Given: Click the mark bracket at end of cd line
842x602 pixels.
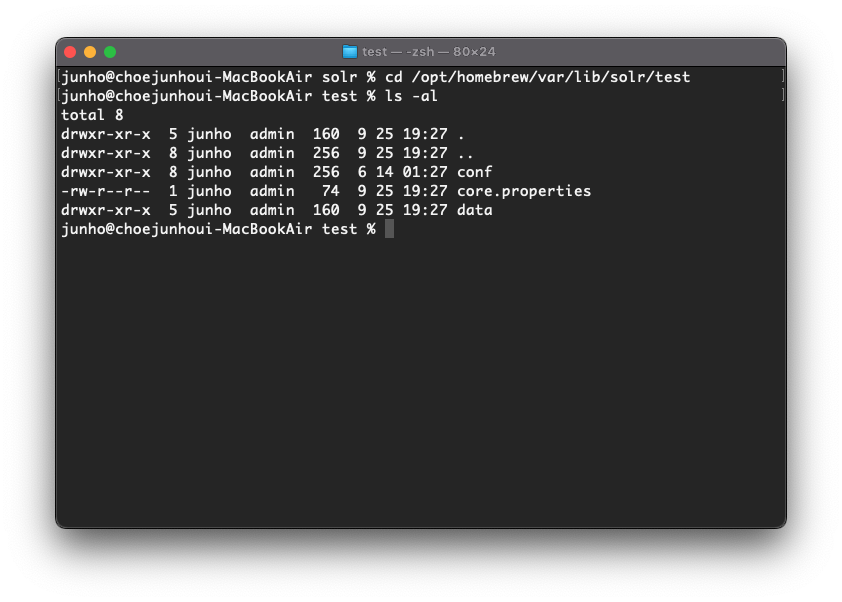Looking at the screenshot, I should [x=781, y=77].
